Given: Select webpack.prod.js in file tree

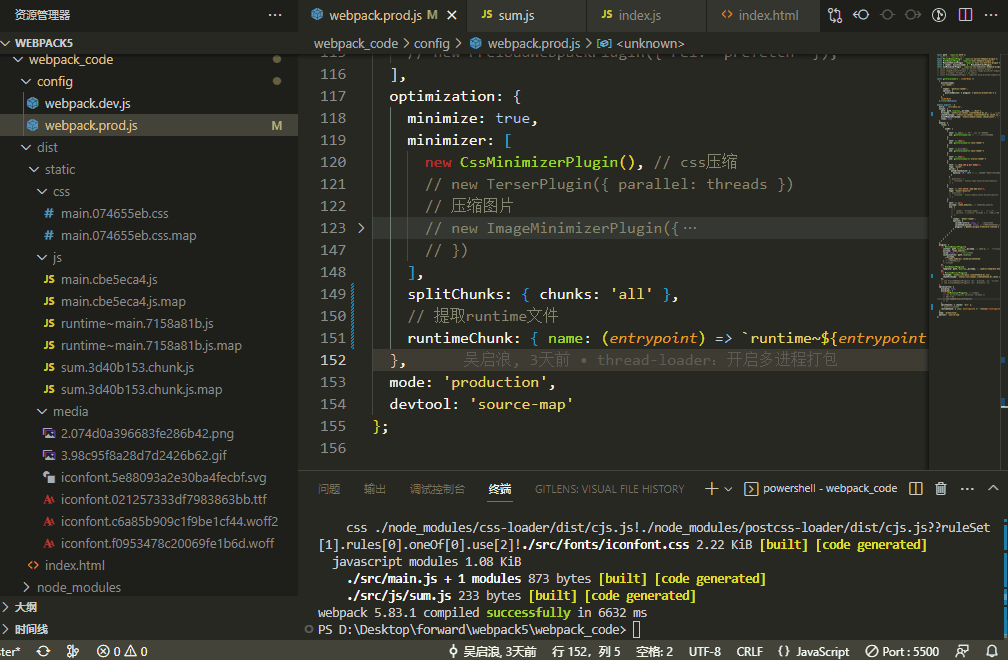Looking at the screenshot, I should pyautogui.click(x=148, y=125).
